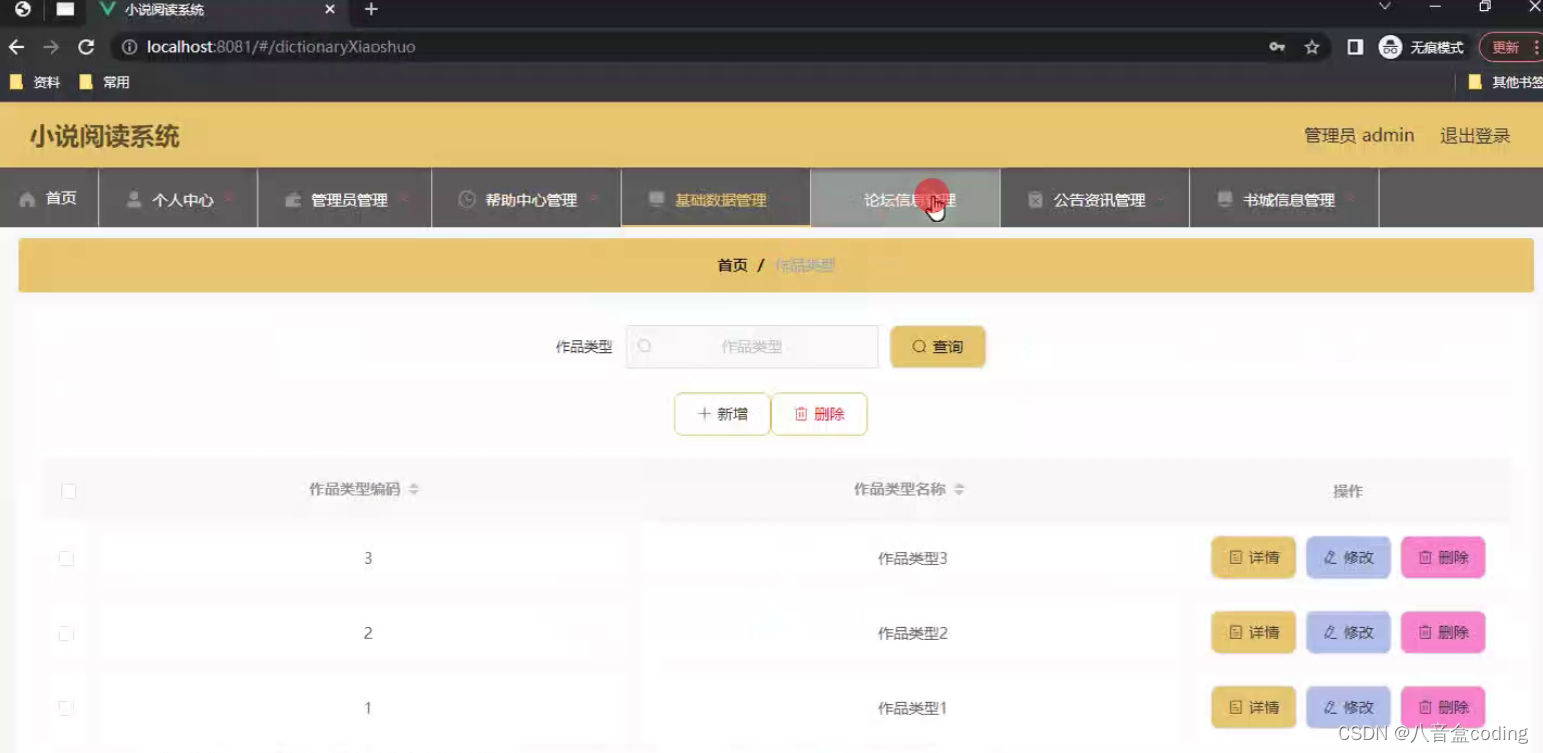Open the 帮助中心管理 menu
This screenshot has width=1543, height=753.
pos(527,199)
